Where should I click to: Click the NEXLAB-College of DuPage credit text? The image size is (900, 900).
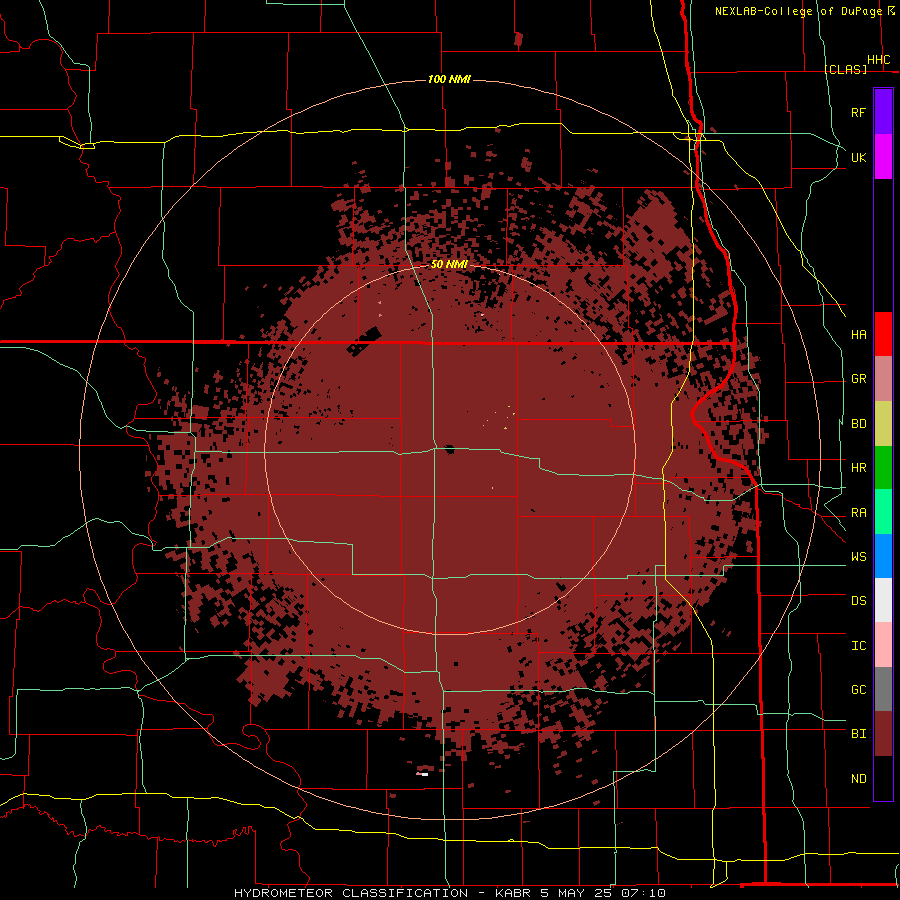point(798,11)
